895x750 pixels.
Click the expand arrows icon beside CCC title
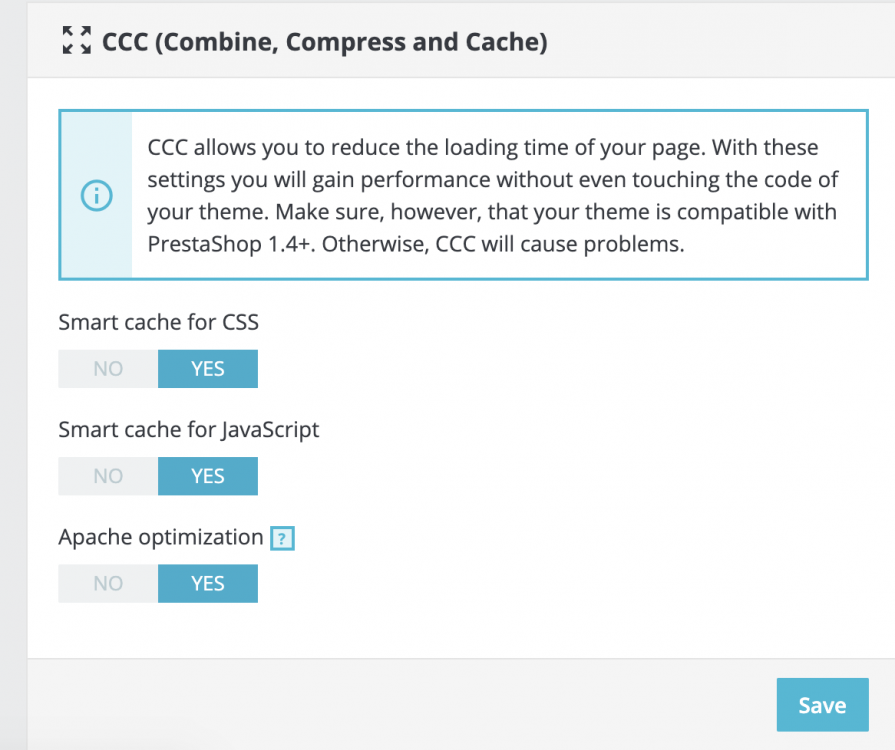(76, 41)
